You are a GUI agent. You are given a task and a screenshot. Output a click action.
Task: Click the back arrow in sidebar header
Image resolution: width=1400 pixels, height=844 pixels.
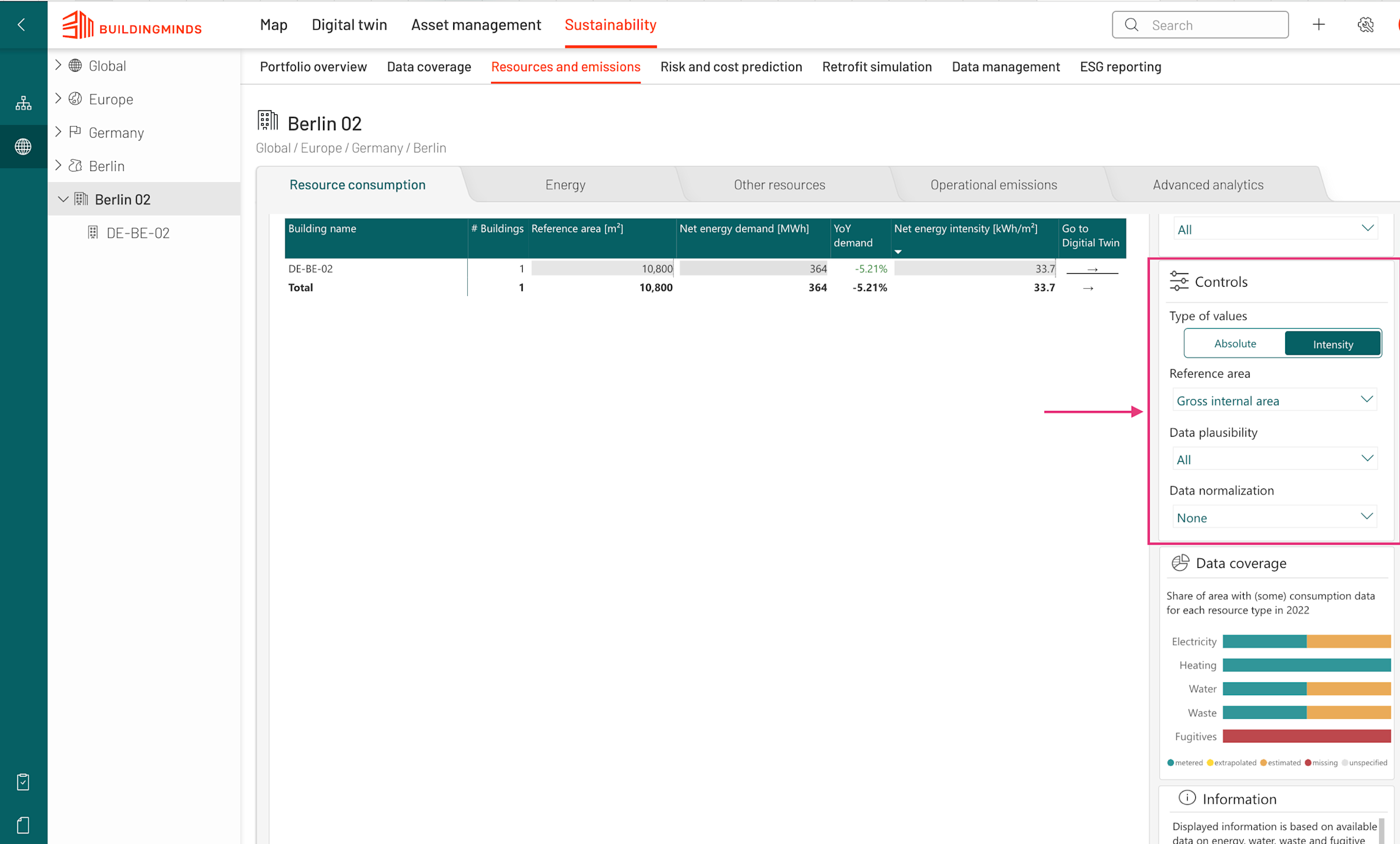coord(22,25)
